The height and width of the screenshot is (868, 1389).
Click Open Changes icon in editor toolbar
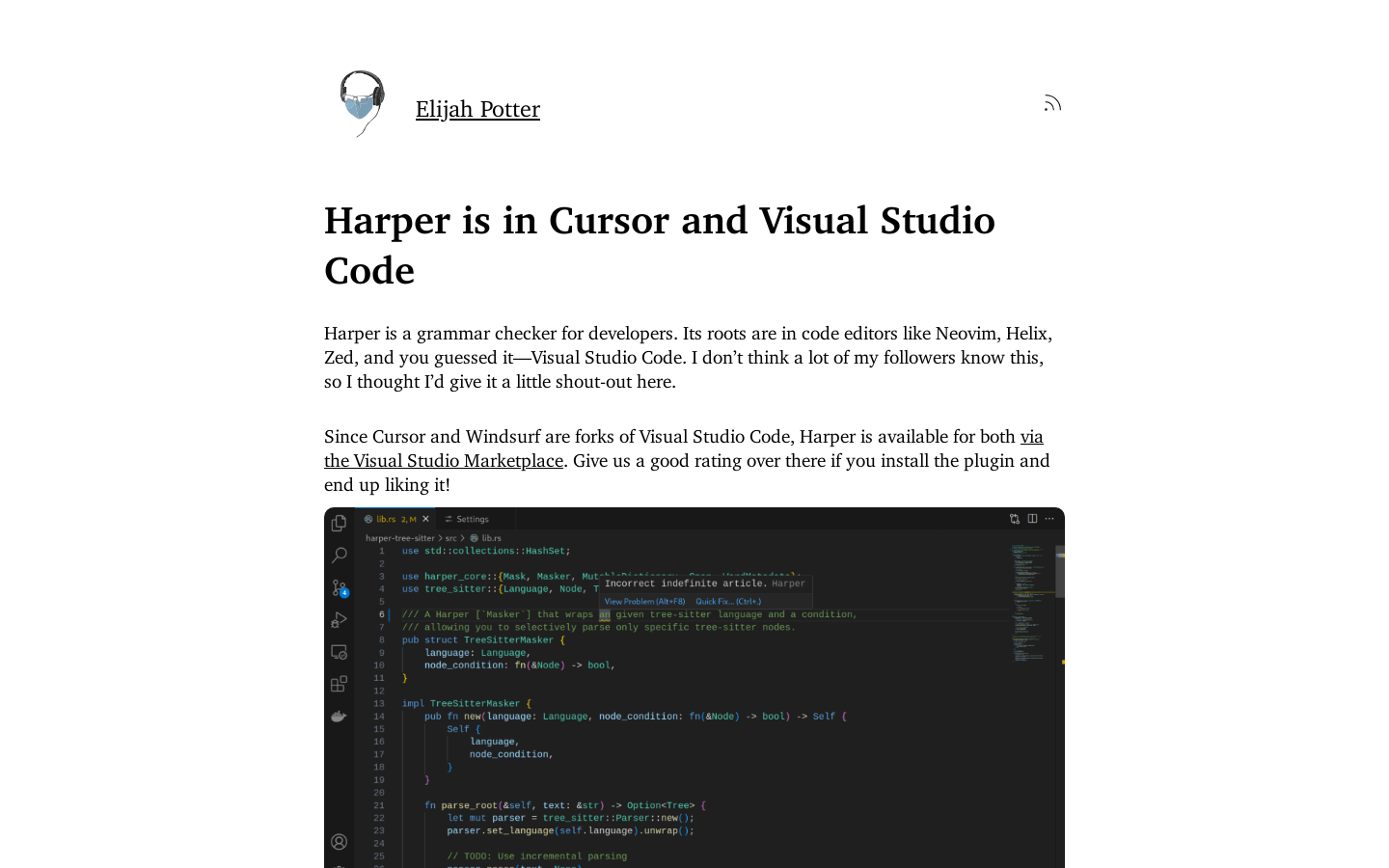click(x=1015, y=519)
